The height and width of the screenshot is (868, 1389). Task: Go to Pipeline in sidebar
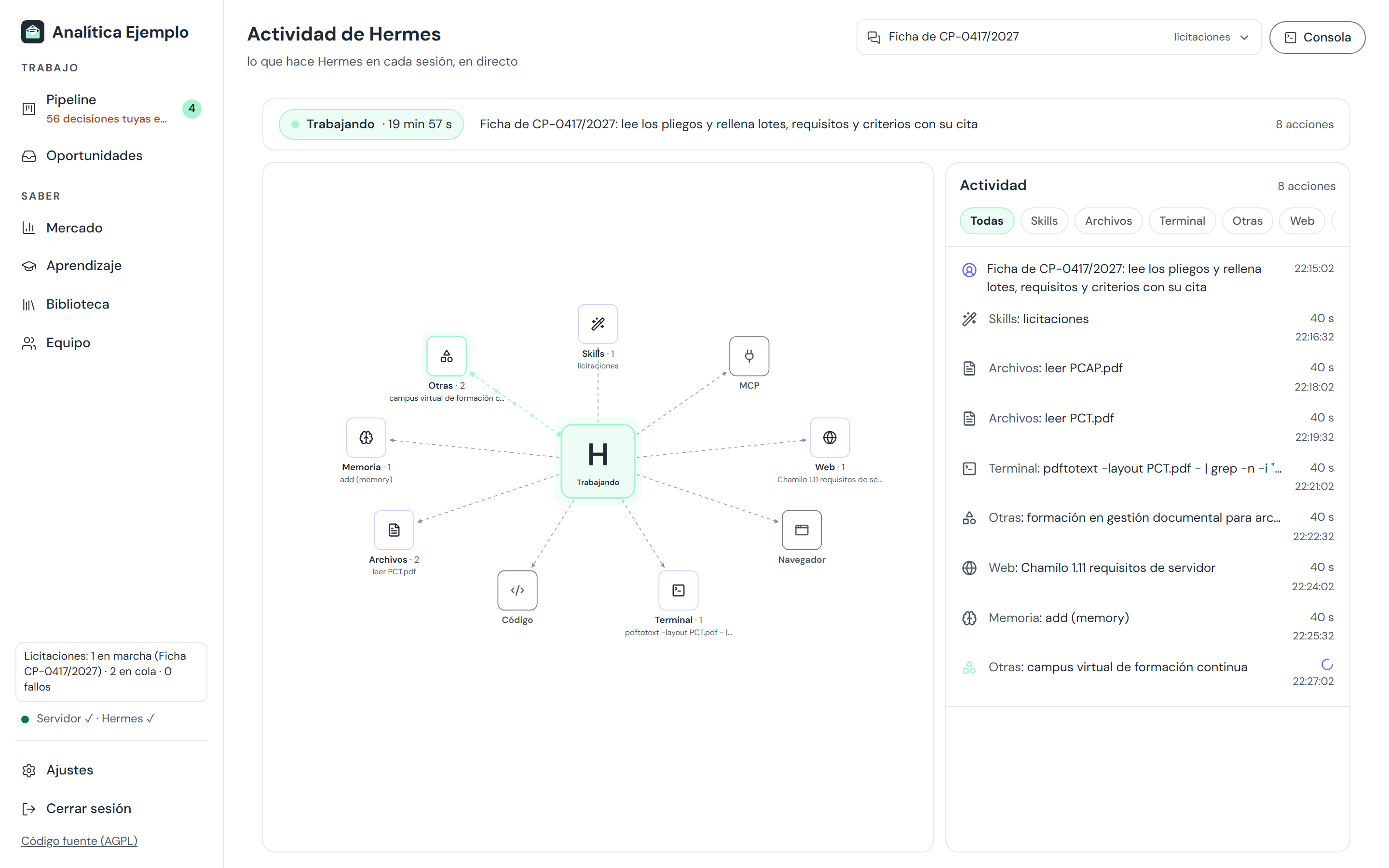tap(111, 108)
